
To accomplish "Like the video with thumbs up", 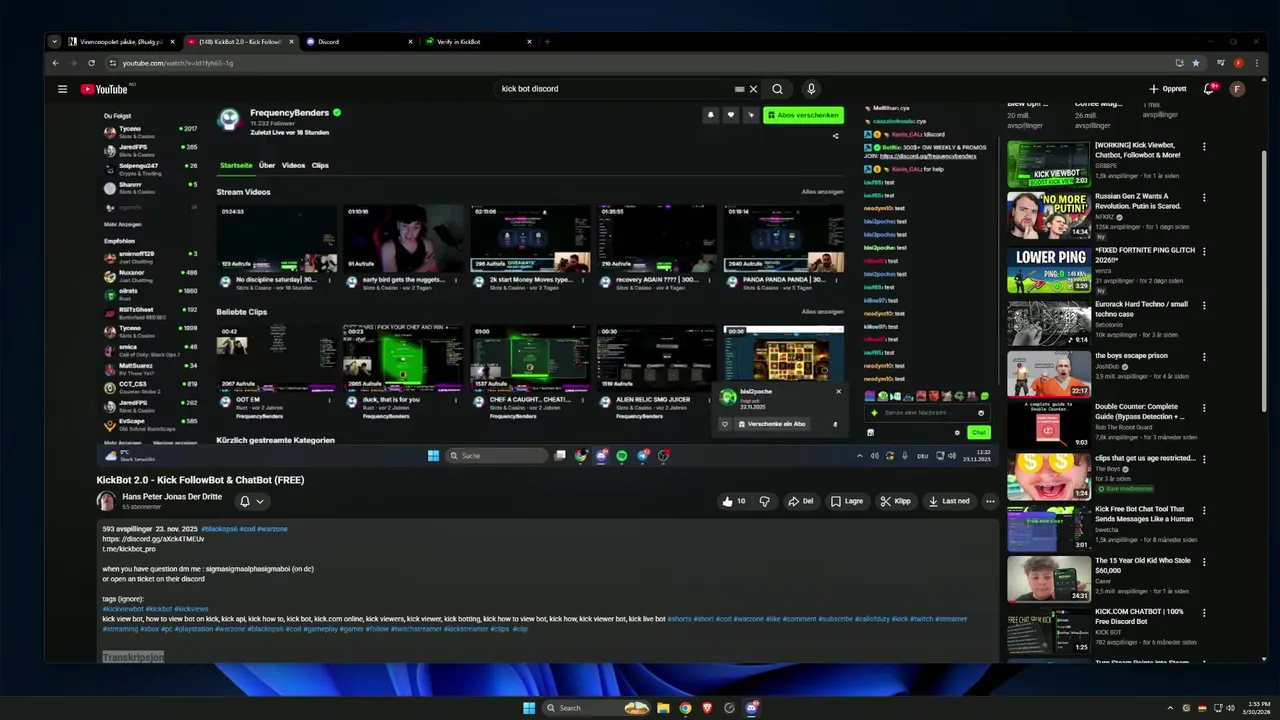I will point(734,501).
